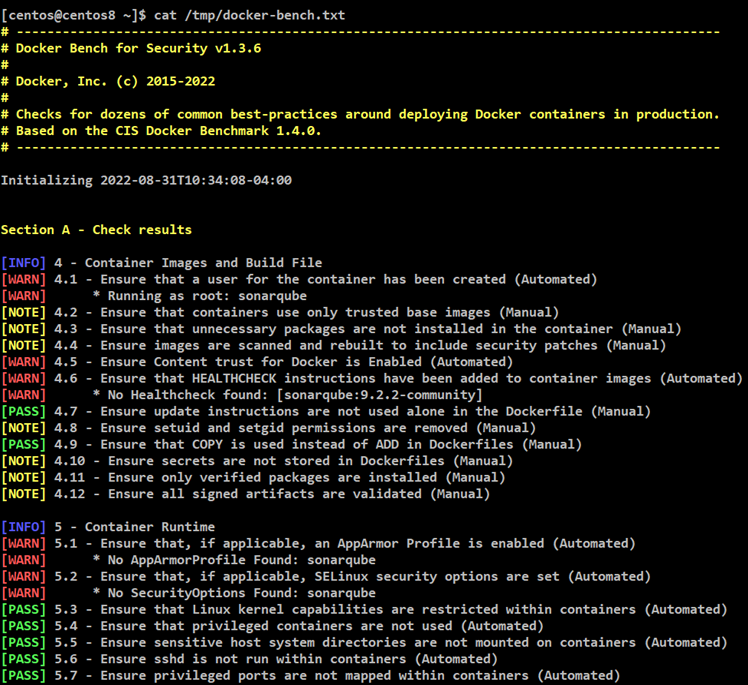
Task: Click 'Based on the CIS Docker Benchmark 1.4.0.' line
Action: [168, 131]
